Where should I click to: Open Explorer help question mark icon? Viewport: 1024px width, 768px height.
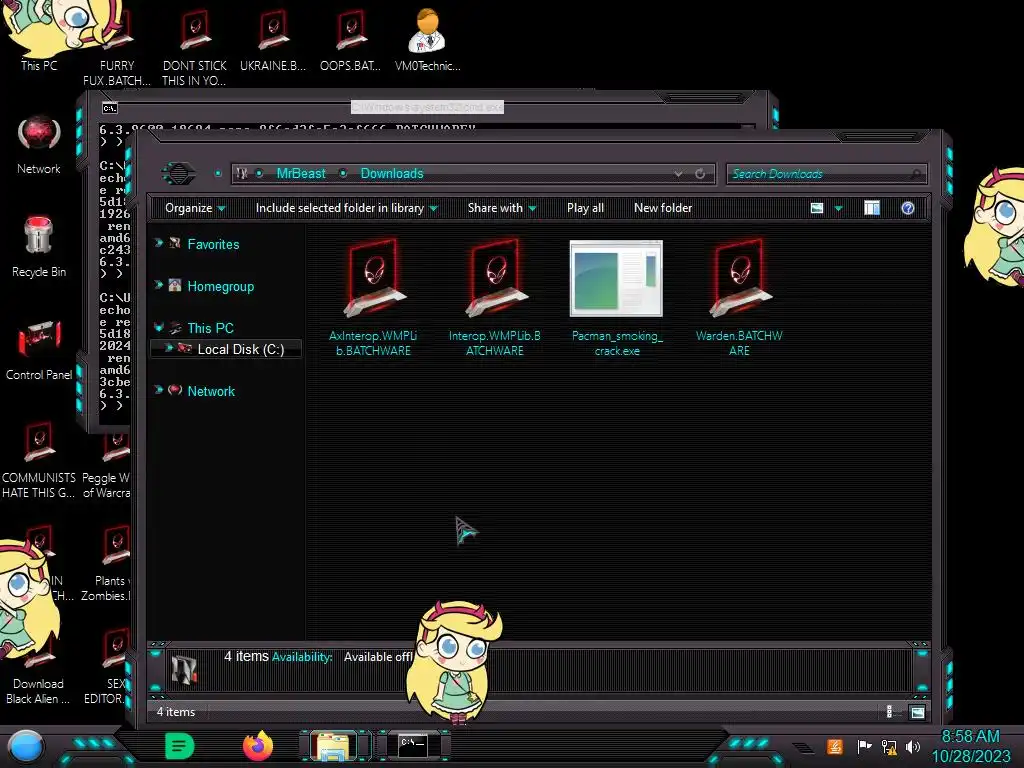click(x=908, y=208)
